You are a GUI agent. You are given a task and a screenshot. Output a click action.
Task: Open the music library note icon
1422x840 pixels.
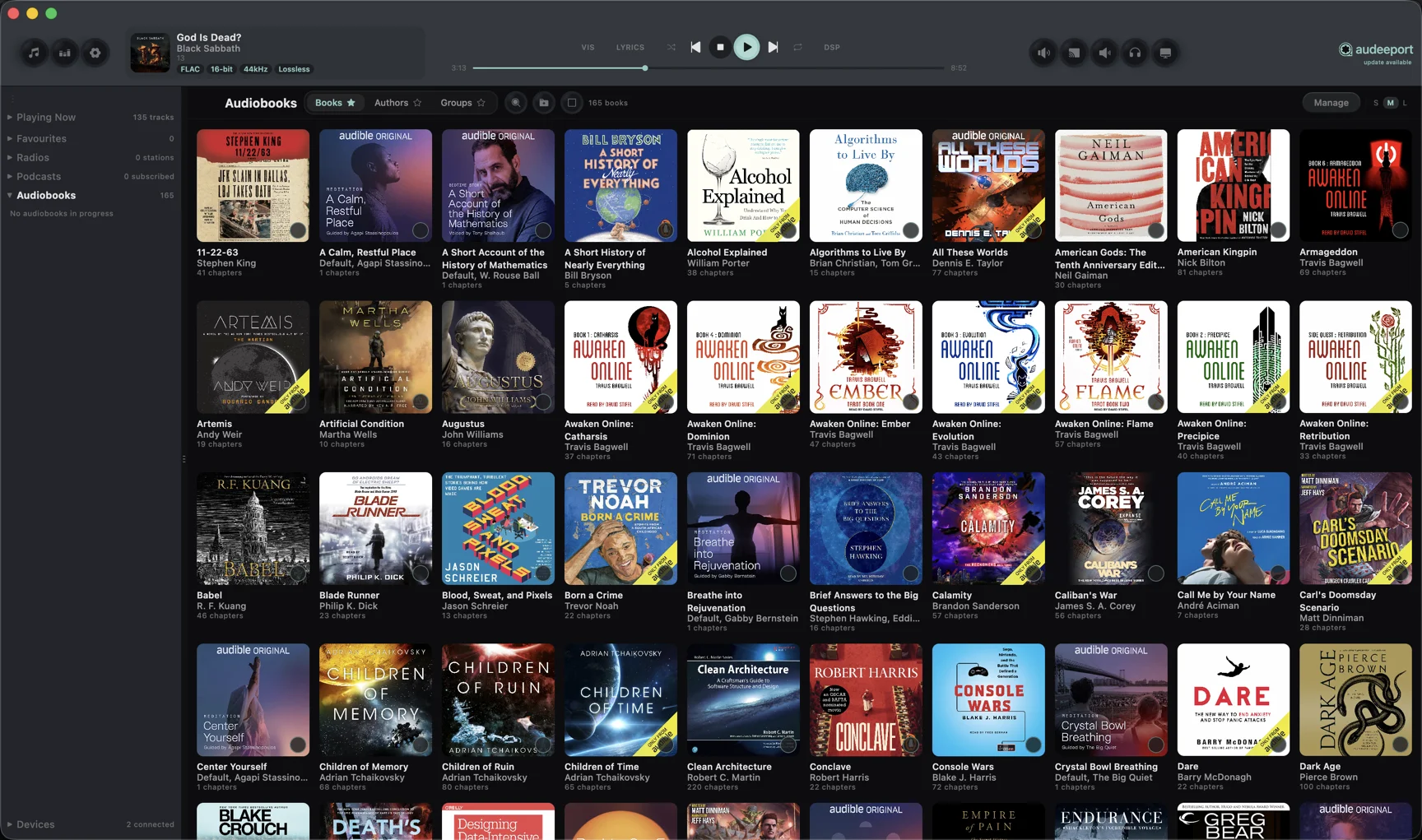click(34, 53)
